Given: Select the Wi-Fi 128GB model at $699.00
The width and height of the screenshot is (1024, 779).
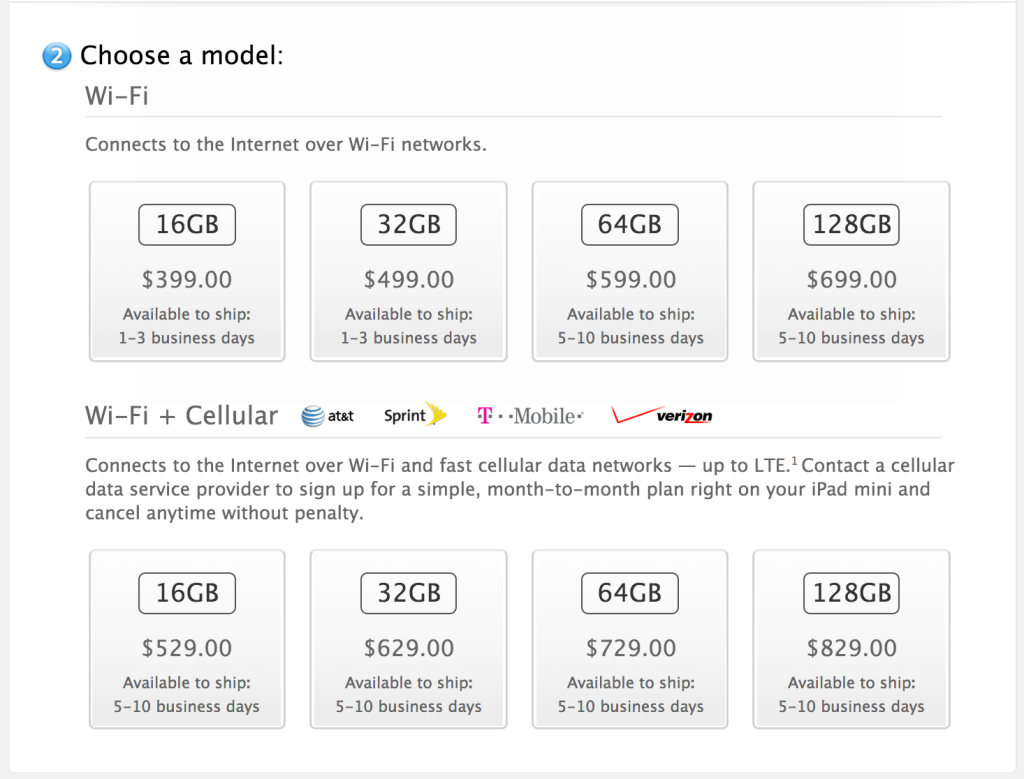Looking at the screenshot, I should pyautogui.click(x=851, y=271).
